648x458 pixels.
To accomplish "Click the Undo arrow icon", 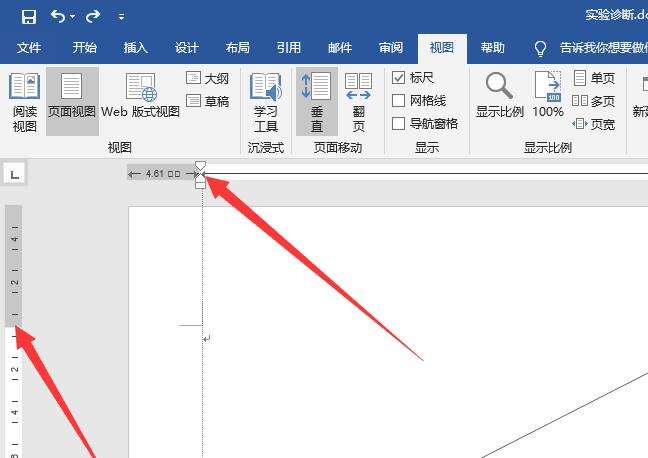I will [x=57, y=17].
